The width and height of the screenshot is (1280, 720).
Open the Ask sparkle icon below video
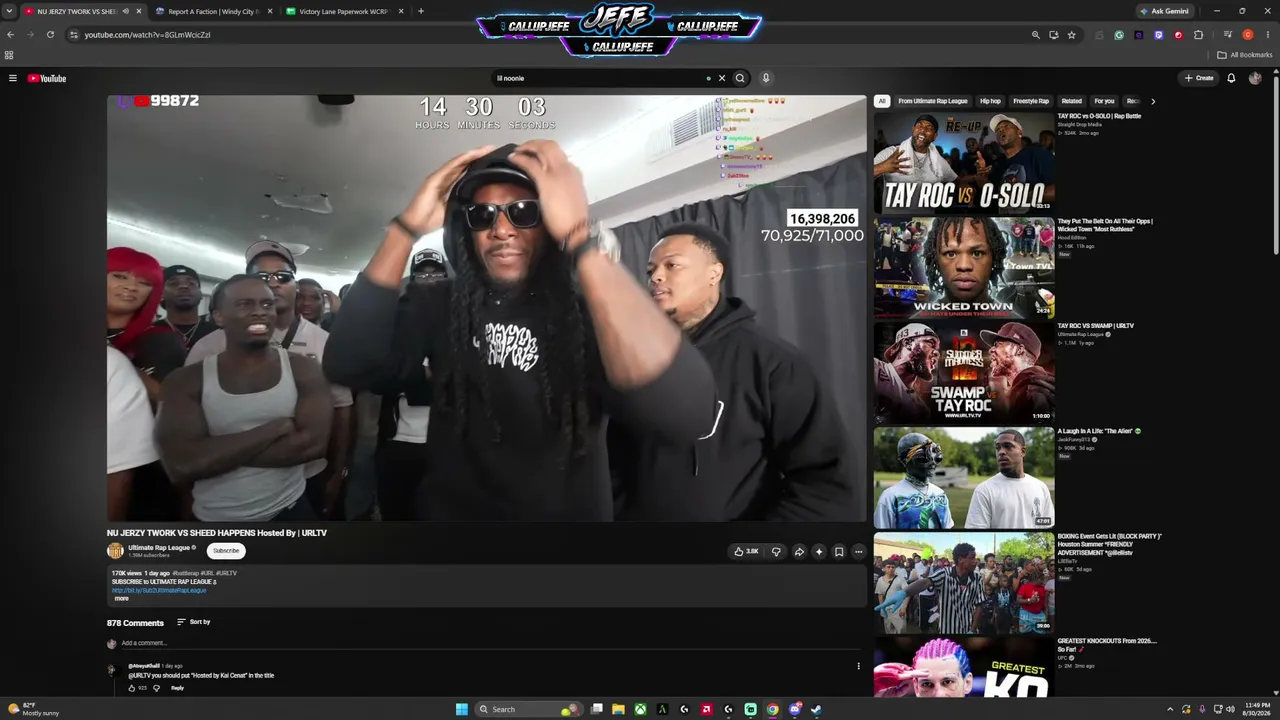(819, 551)
